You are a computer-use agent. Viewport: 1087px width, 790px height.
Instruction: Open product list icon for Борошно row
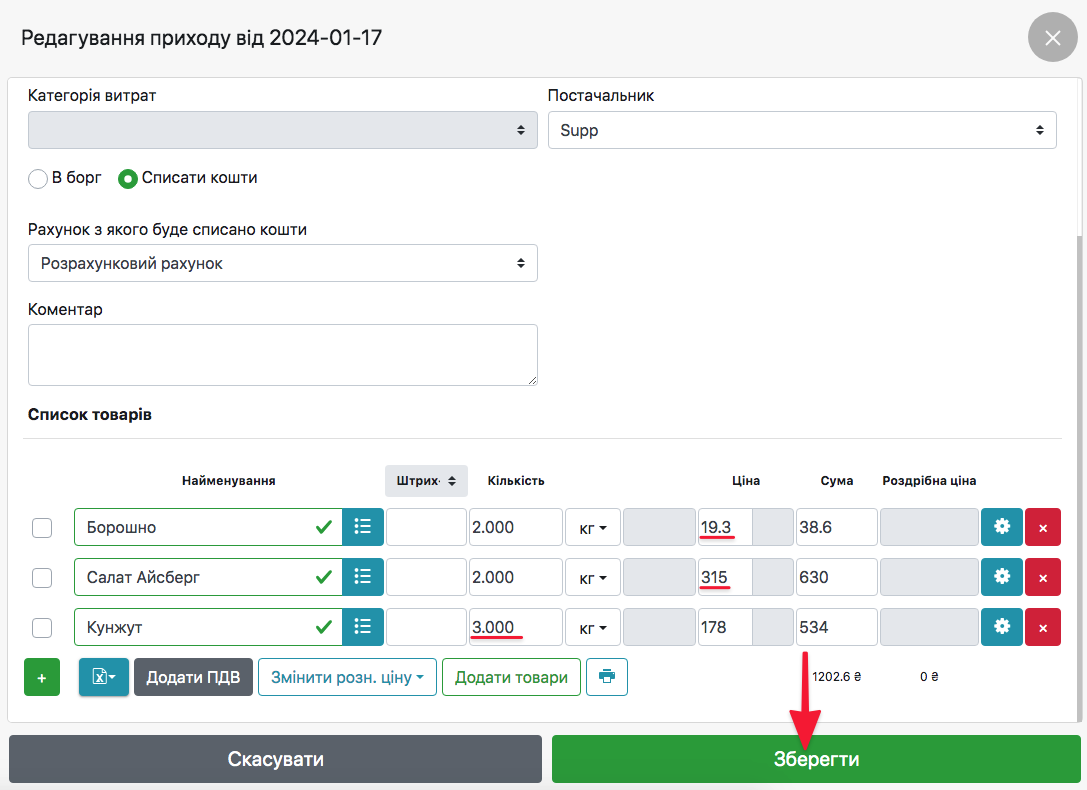(363, 527)
